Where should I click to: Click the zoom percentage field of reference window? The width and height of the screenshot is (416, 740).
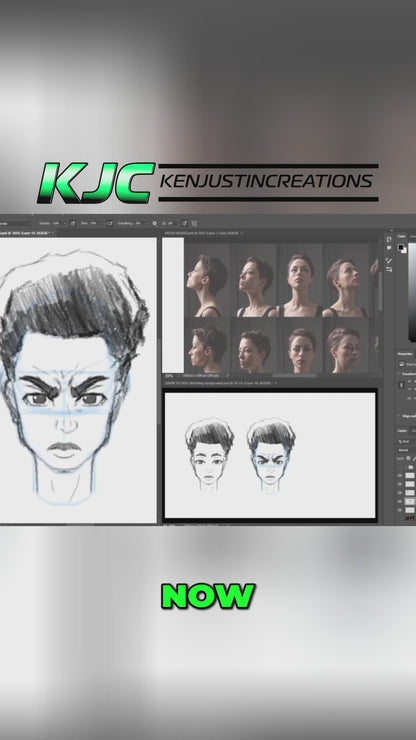click(x=169, y=376)
